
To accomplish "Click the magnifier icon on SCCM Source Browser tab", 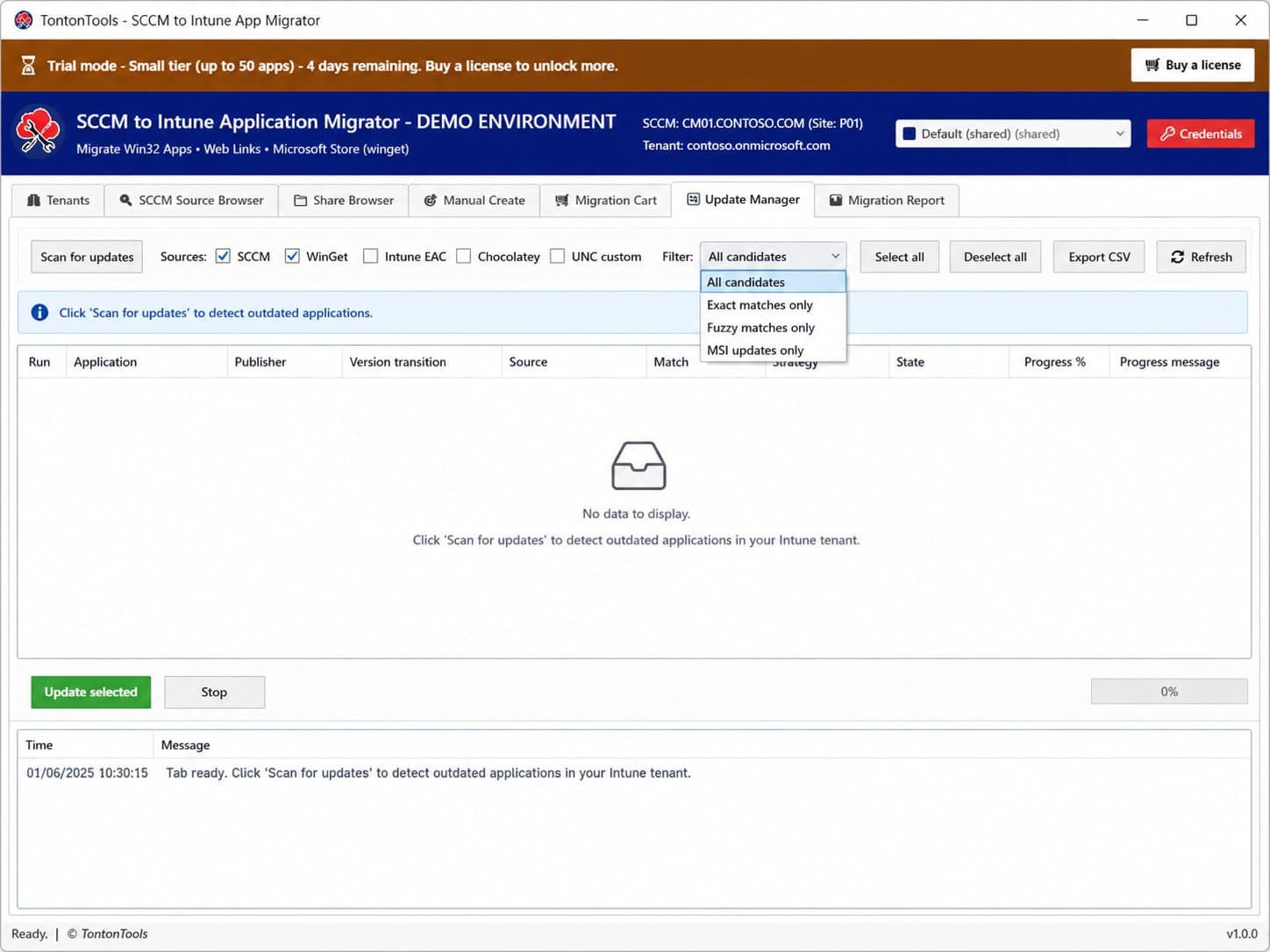I will 126,200.
